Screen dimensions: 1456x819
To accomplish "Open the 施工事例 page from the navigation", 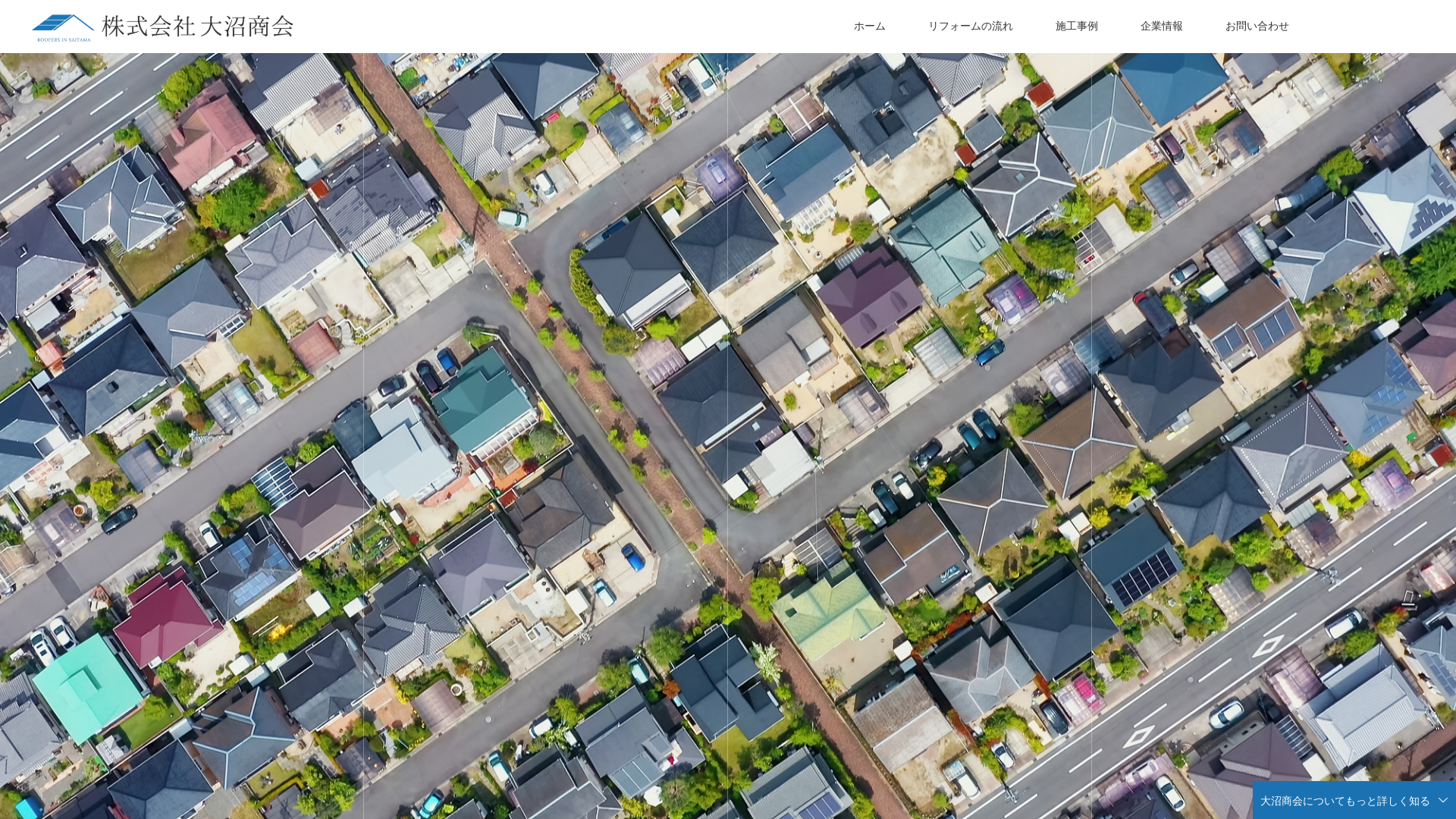I will tap(1076, 27).
